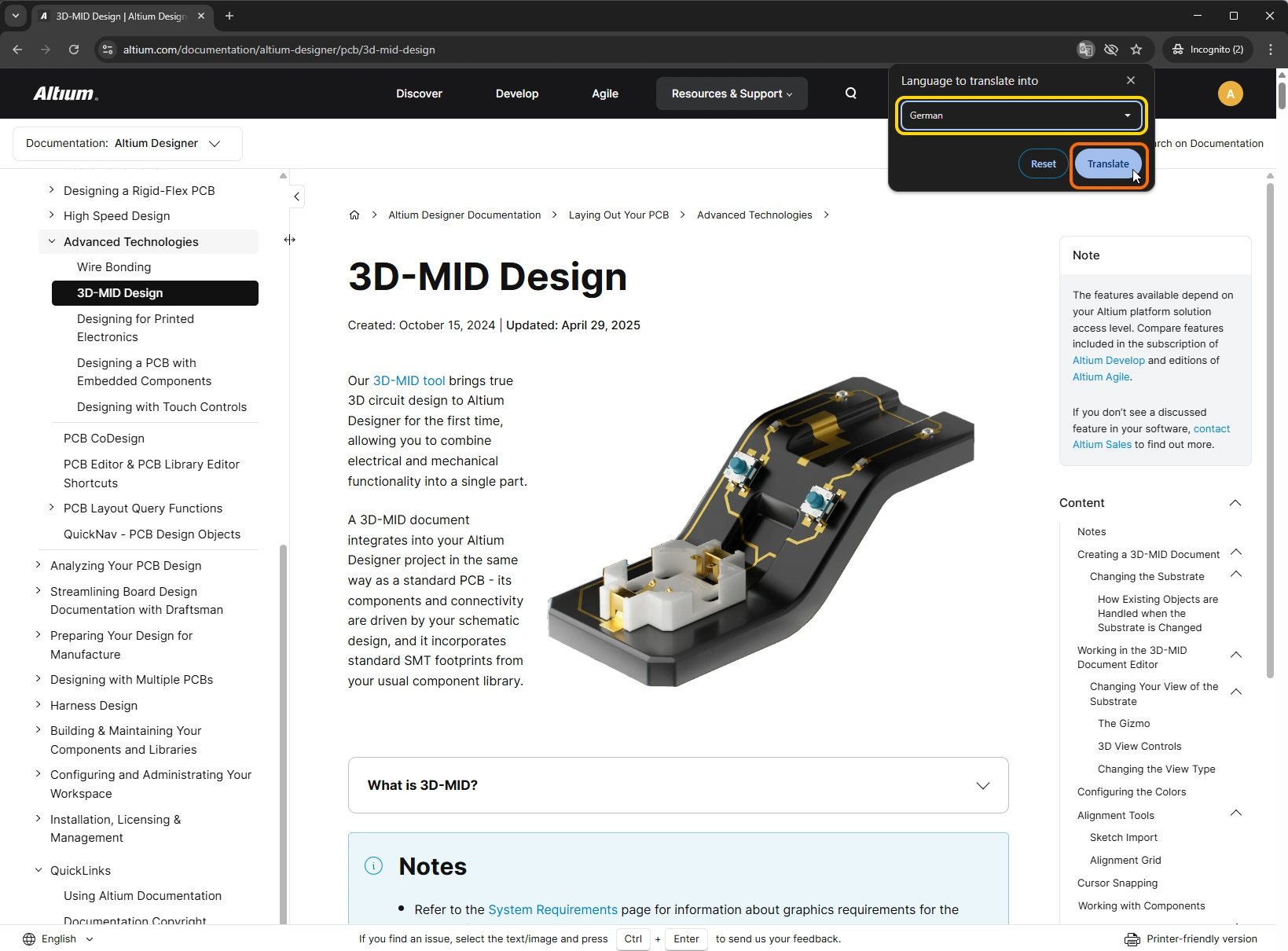This screenshot has height=951, width=1288.
Task: Click the 3D-MID part illustration
Action: tap(761, 531)
